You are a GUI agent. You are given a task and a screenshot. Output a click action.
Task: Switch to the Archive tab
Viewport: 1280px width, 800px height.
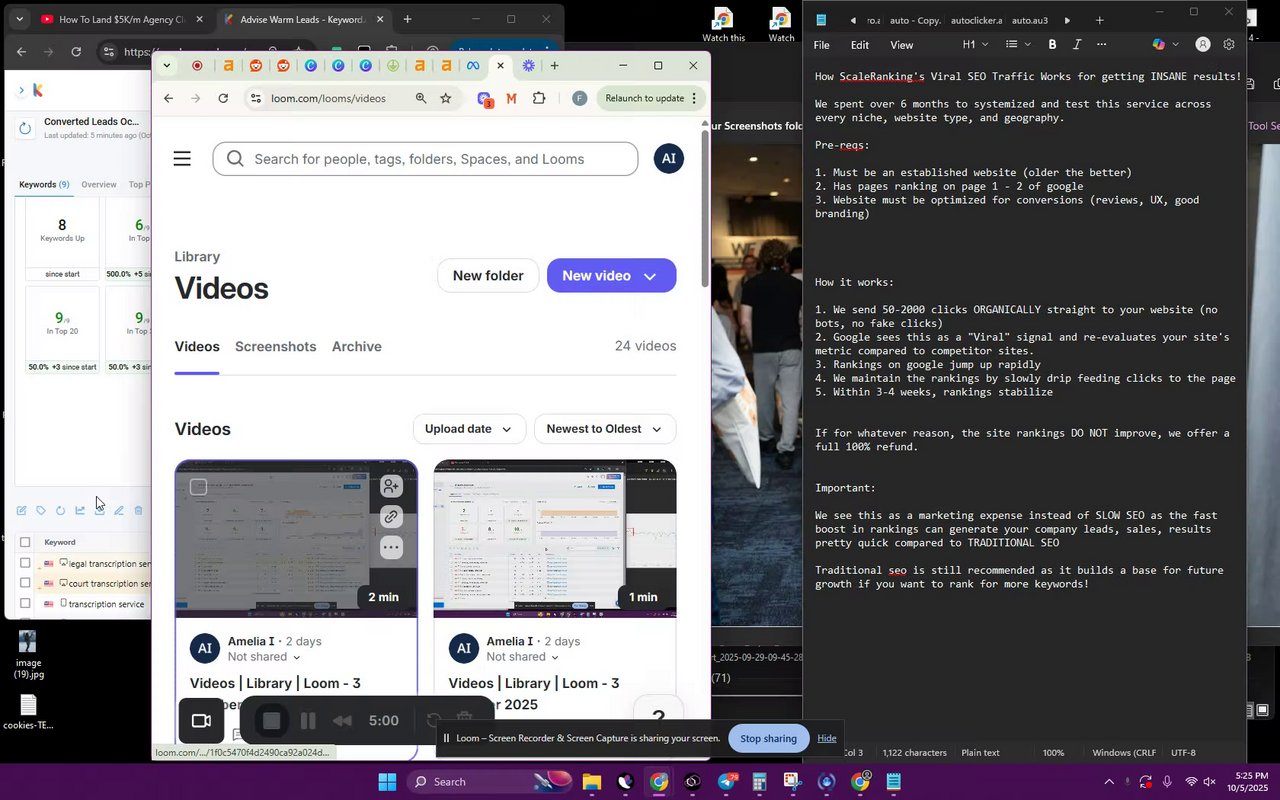click(357, 347)
